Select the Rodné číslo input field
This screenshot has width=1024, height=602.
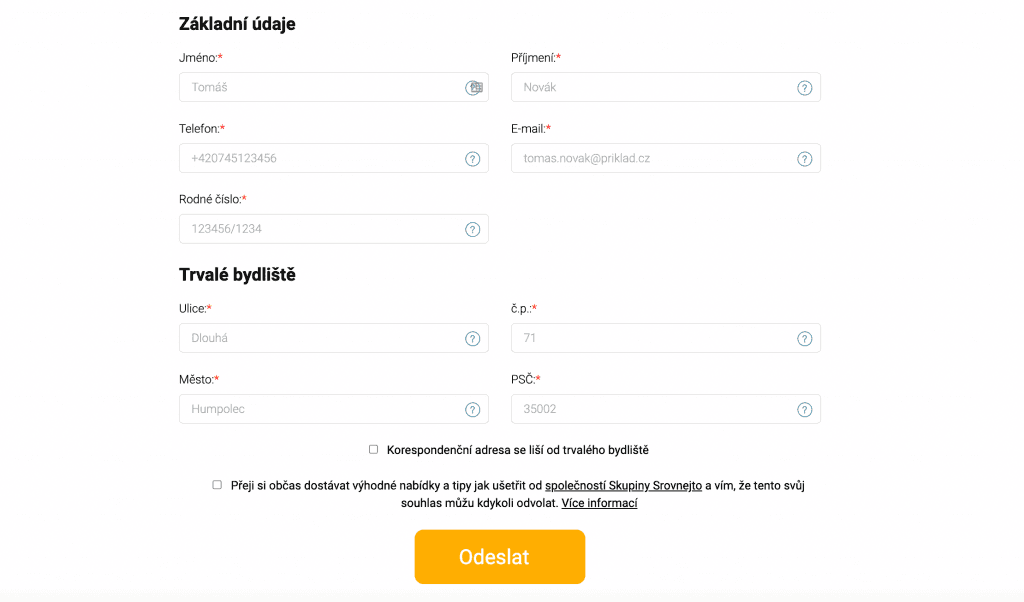[320, 230]
